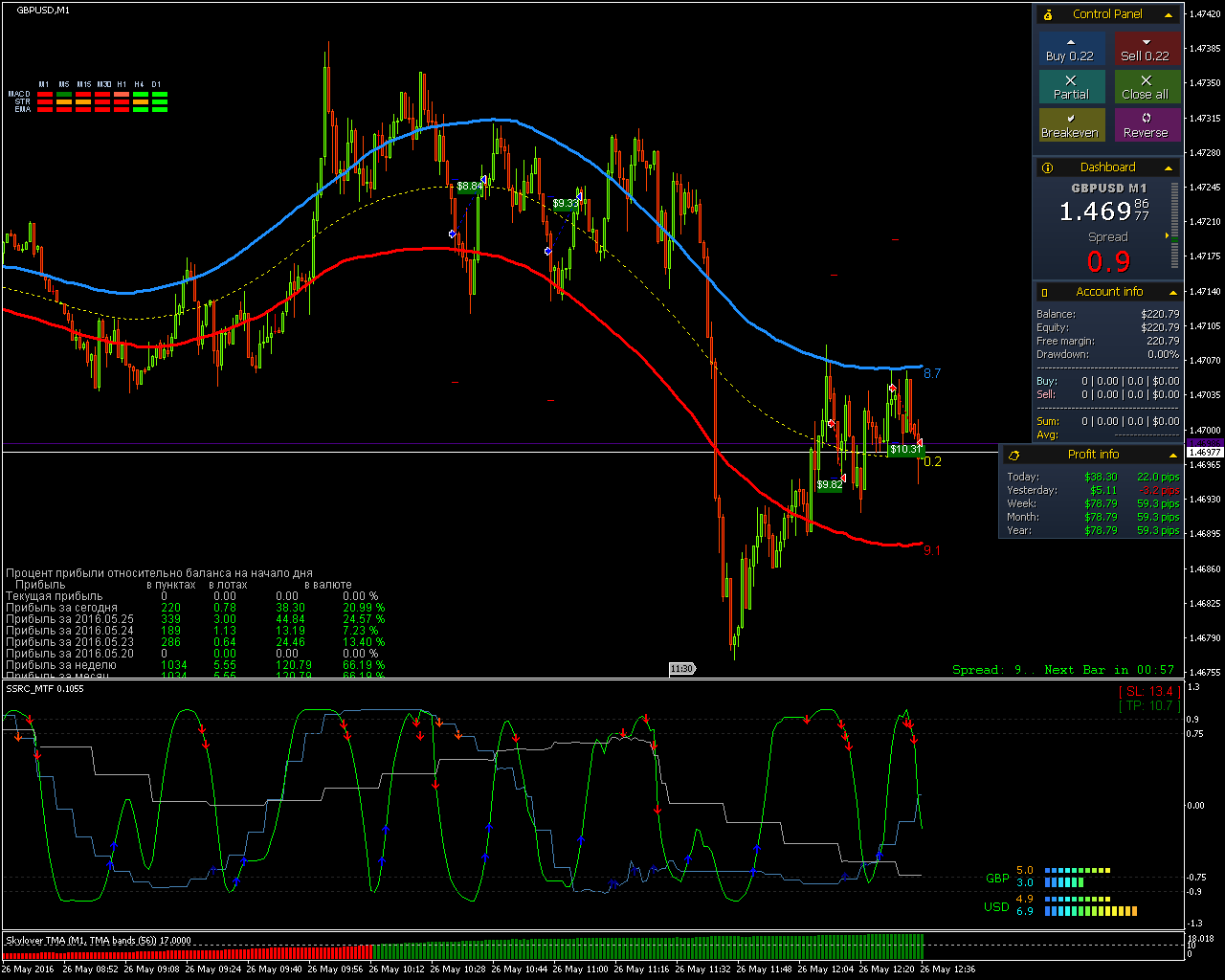Screen dimensions: 1225x980
Task: Click the yellow line label 0.2
Action: coord(932,461)
